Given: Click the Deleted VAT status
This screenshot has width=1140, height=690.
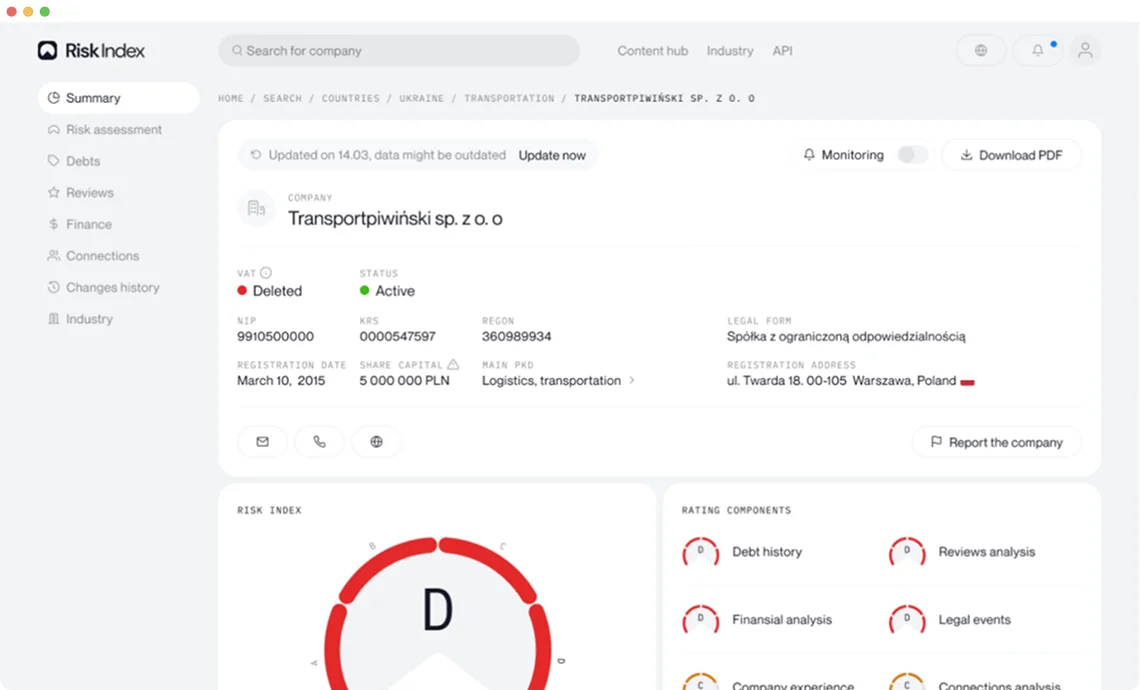Looking at the screenshot, I should 277,291.
